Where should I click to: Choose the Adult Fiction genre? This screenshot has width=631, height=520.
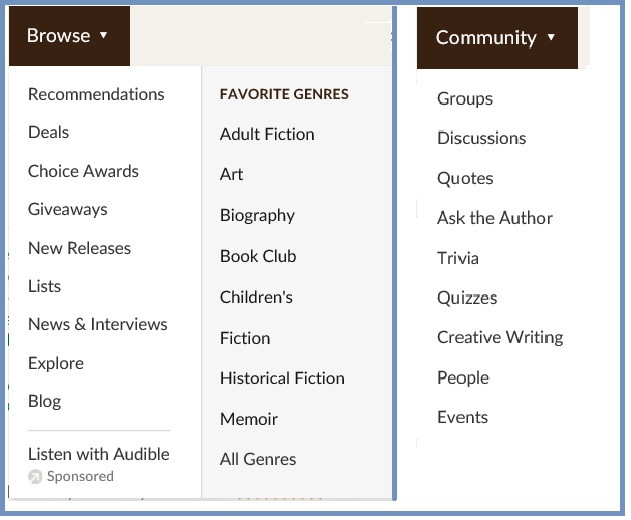click(267, 134)
